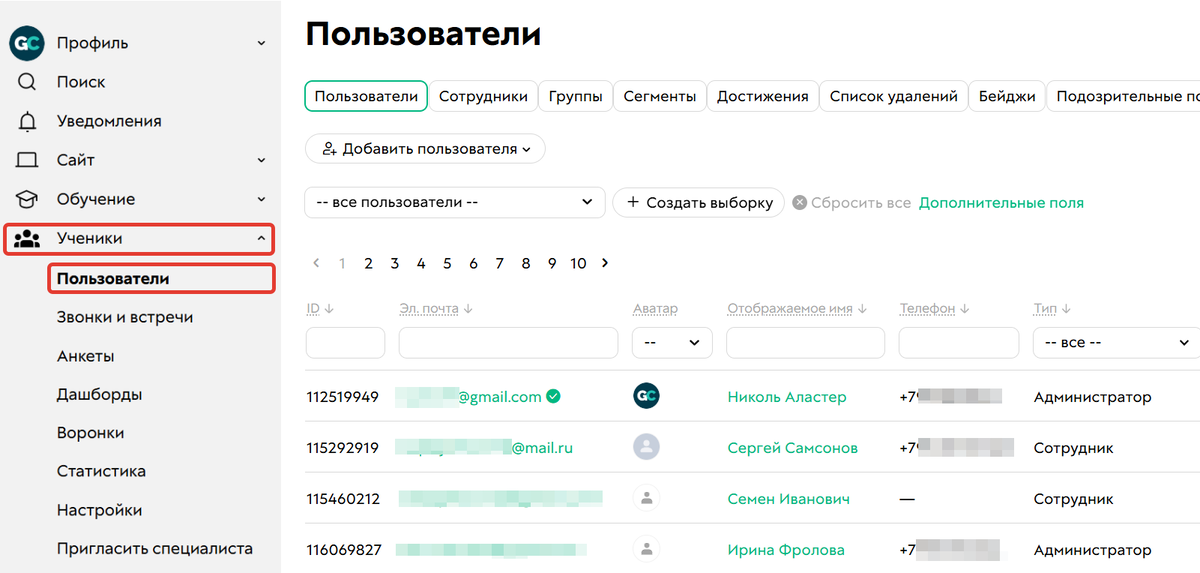Open Статистика sidebar item

(101, 471)
